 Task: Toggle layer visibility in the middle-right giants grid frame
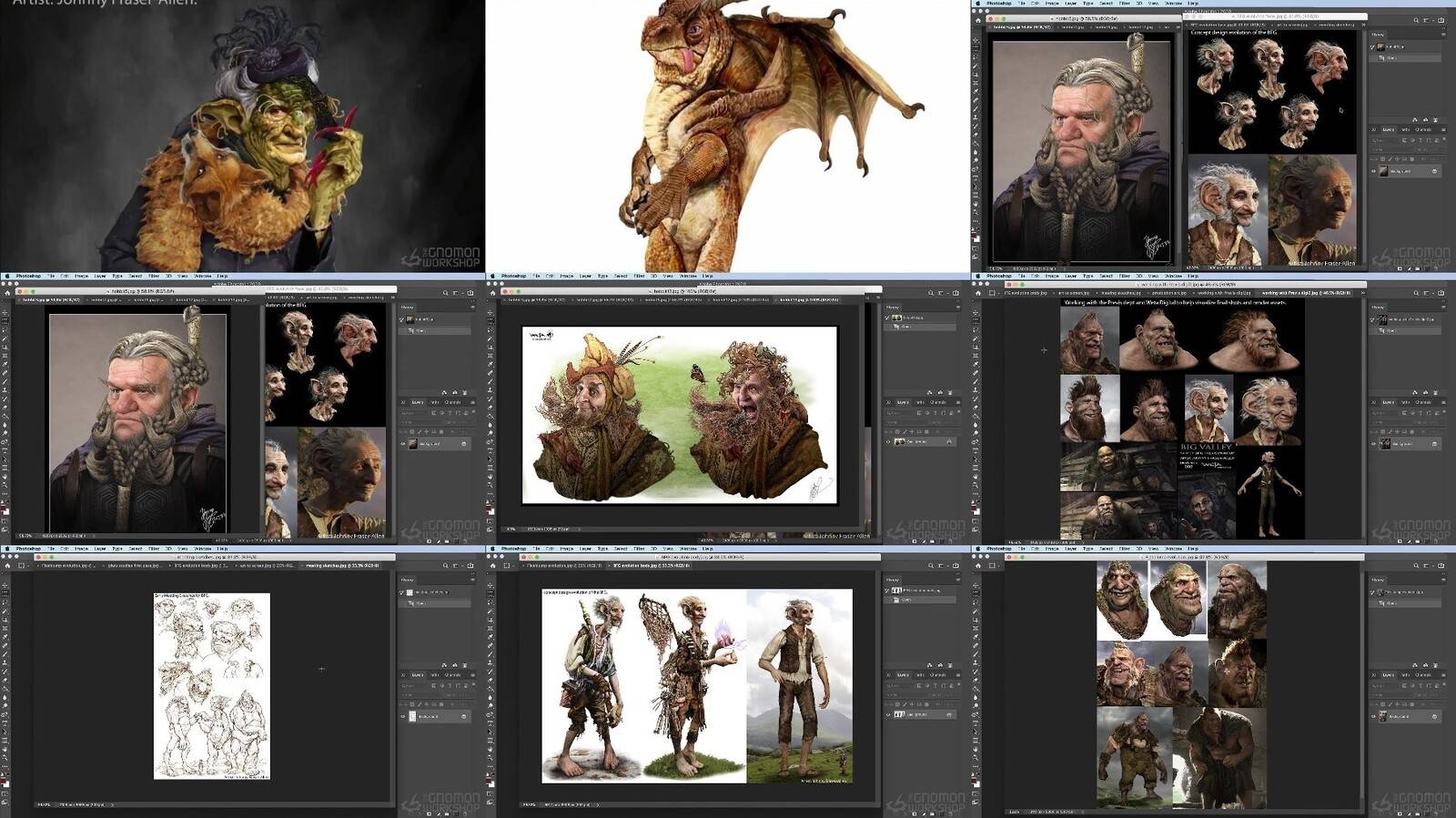(1374, 444)
